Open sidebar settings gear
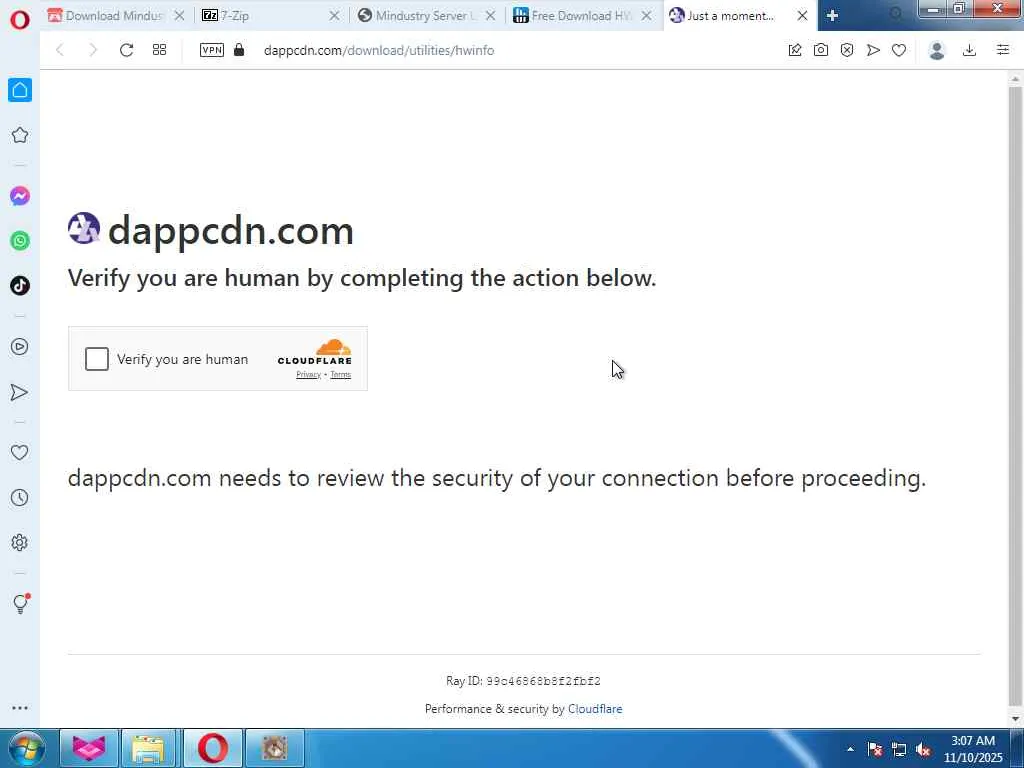The height and width of the screenshot is (768, 1024). (20, 543)
